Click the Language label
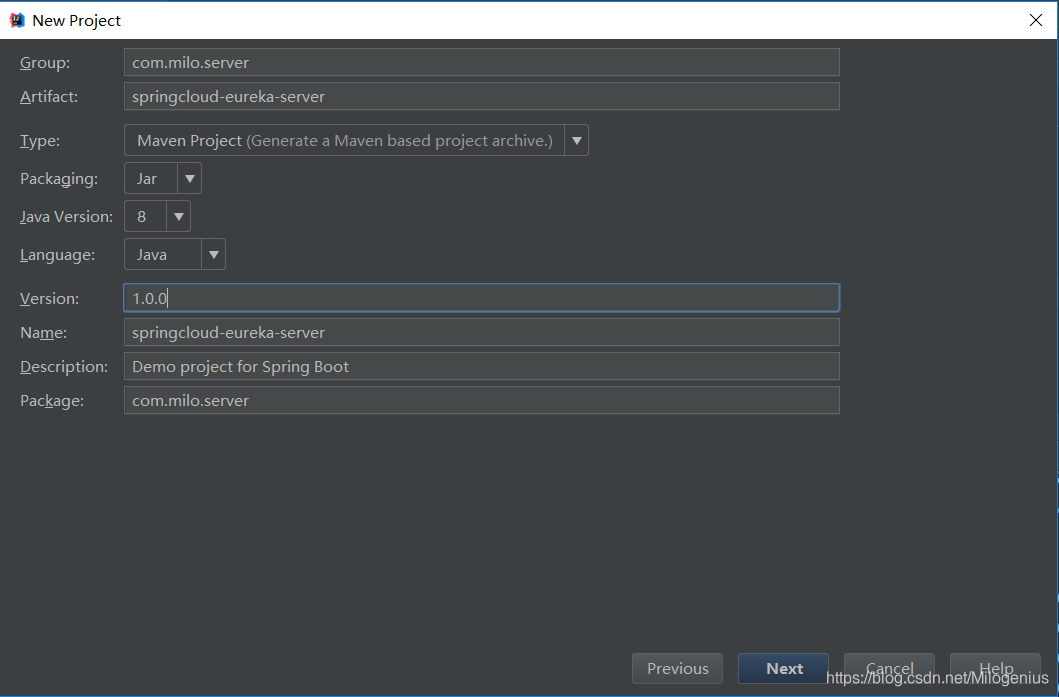Image resolution: width=1059 pixels, height=697 pixels. pyautogui.click(x=57, y=255)
